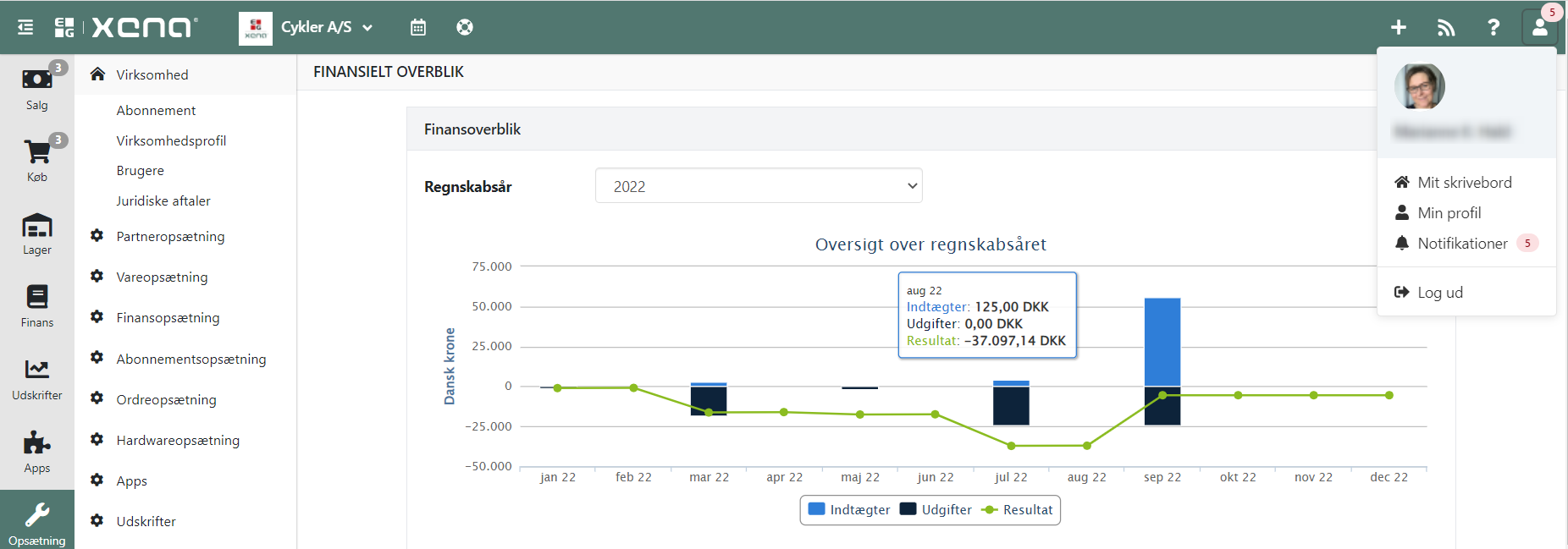
Task: Open the Finans ledger module
Action: [36, 305]
